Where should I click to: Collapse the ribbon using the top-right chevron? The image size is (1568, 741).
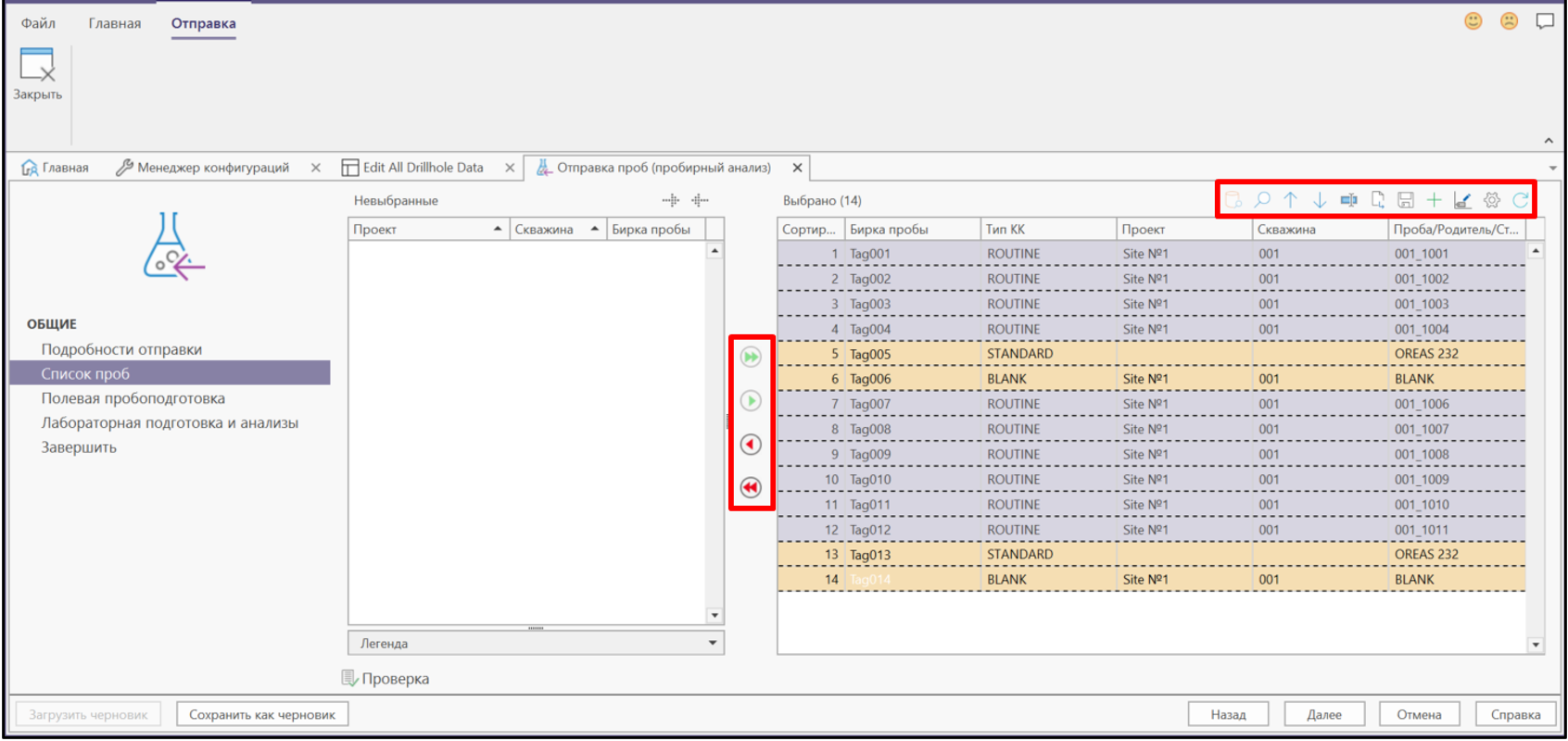(x=1549, y=141)
